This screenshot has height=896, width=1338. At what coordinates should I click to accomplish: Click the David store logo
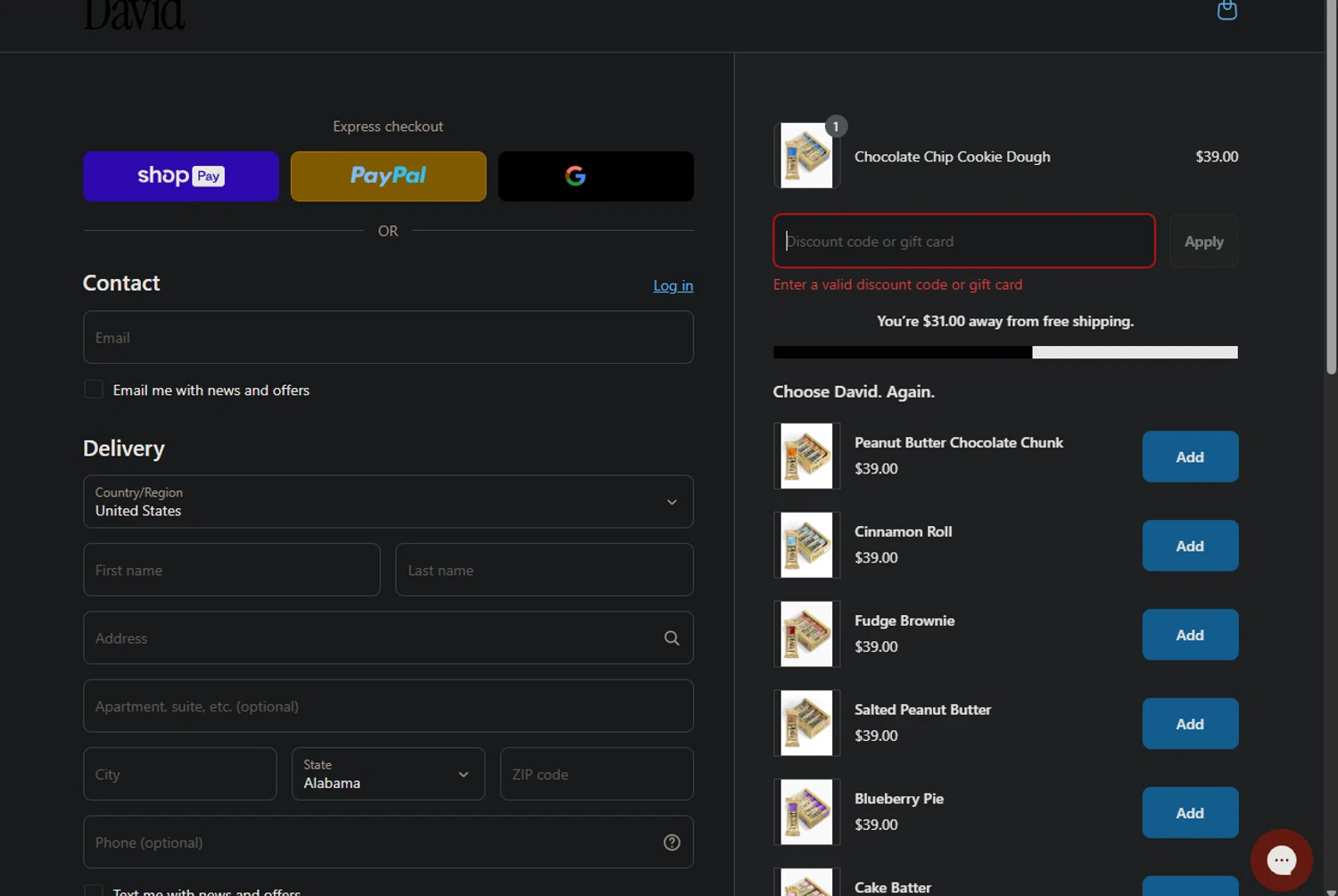pos(134,15)
